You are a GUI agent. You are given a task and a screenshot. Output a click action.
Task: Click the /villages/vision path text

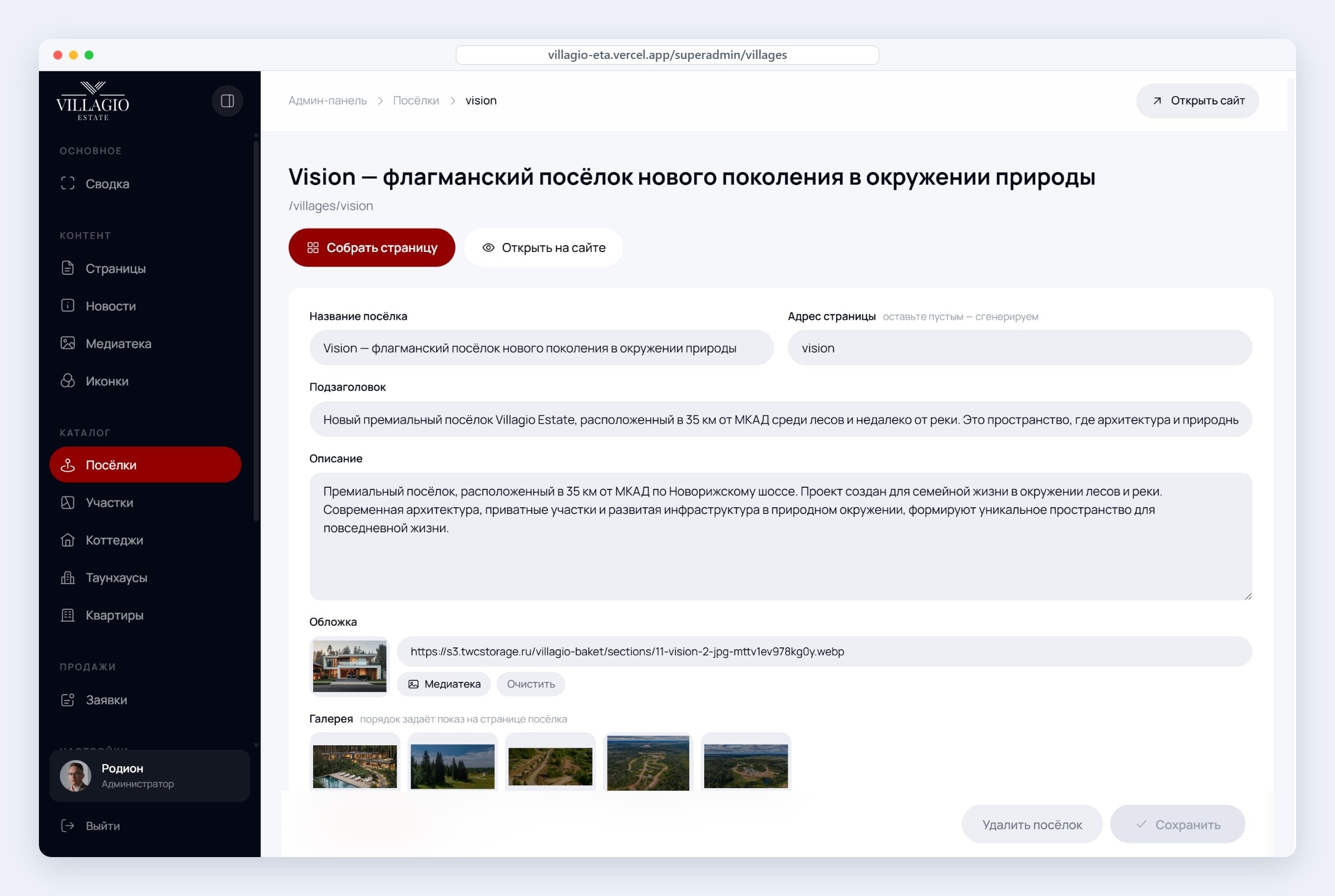331,206
